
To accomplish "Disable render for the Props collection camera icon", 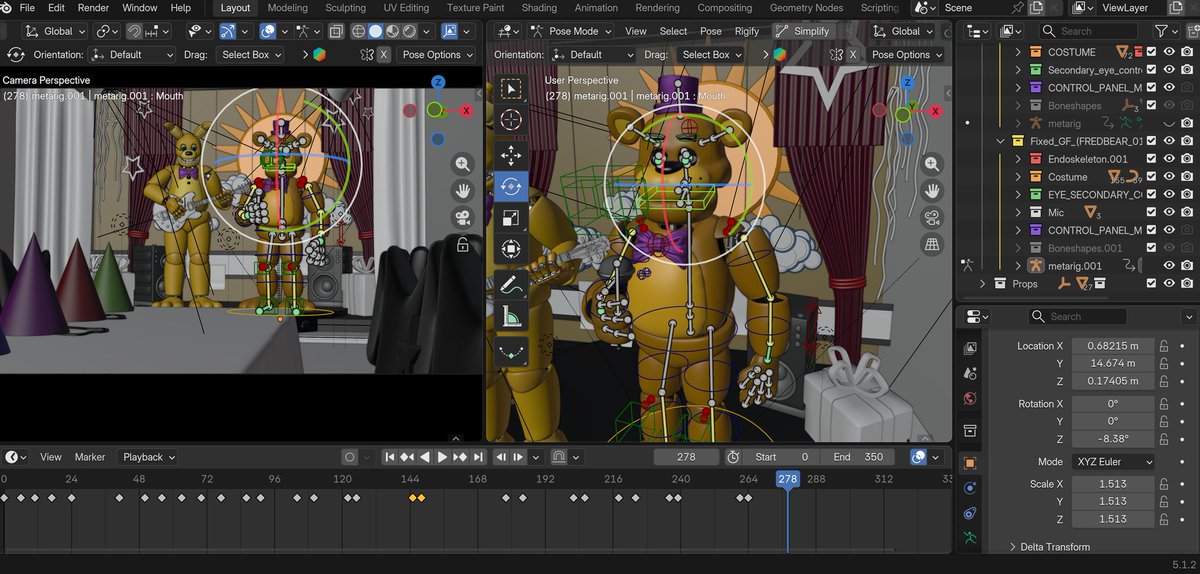I will click(x=1186, y=284).
